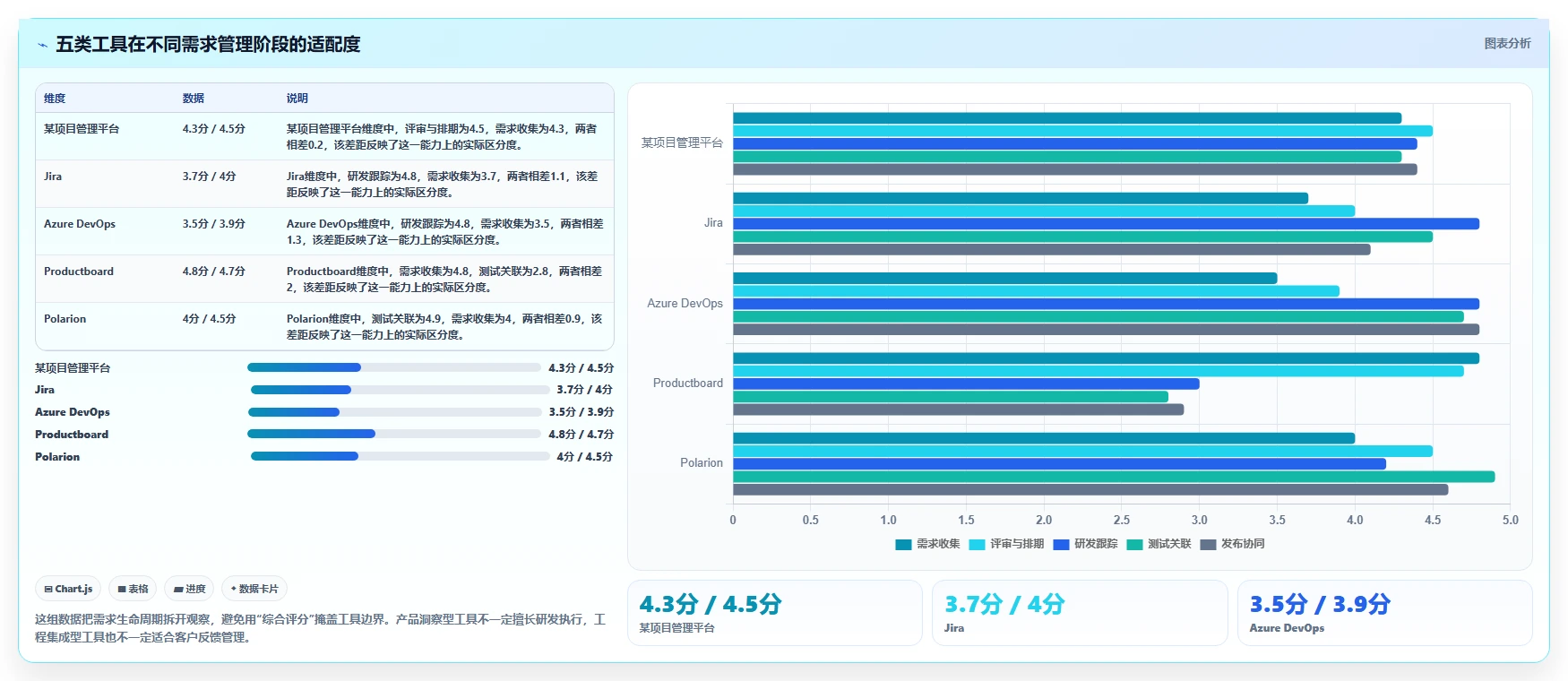This screenshot has width=1568, height=681.
Task: Toggle the 研发跟踪 legend series
Action: tap(1085, 544)
